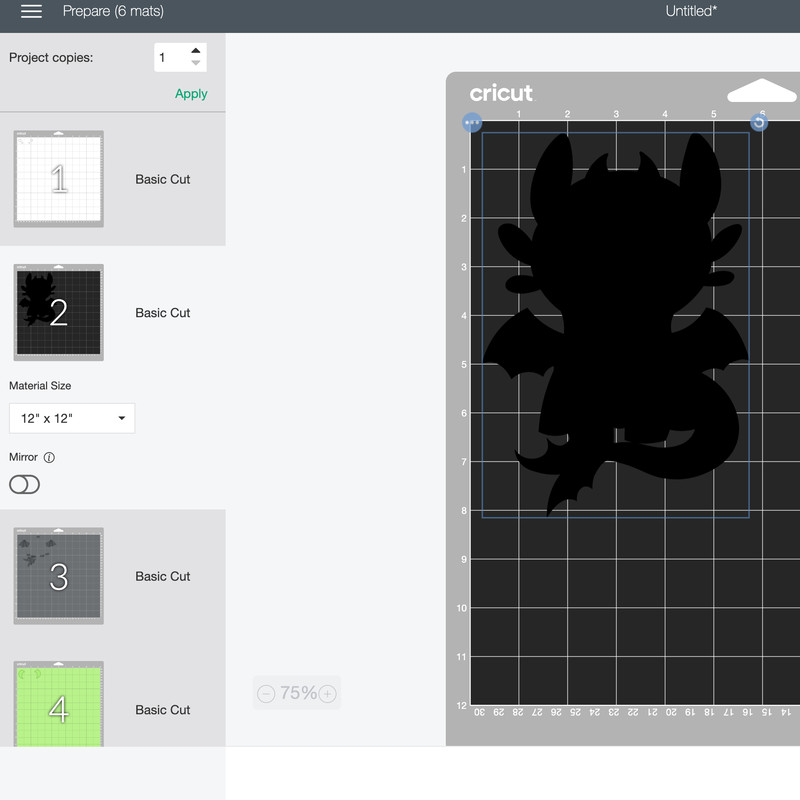Click the three-dot actions icon on the selected image

471,122
